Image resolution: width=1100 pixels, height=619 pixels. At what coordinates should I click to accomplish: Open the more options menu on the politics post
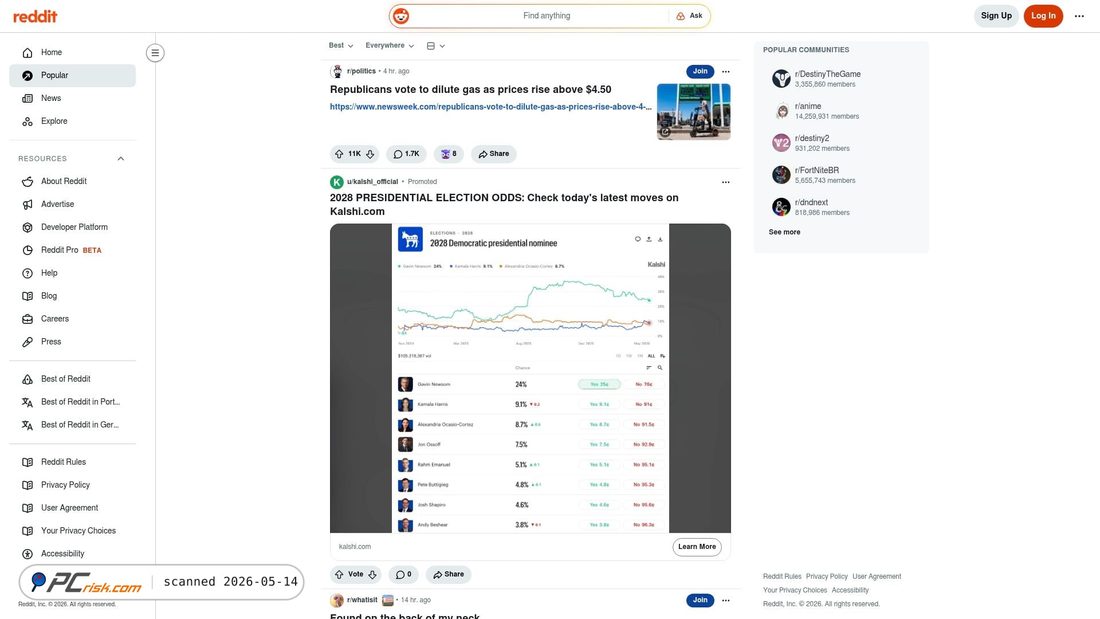coord(725,72)
